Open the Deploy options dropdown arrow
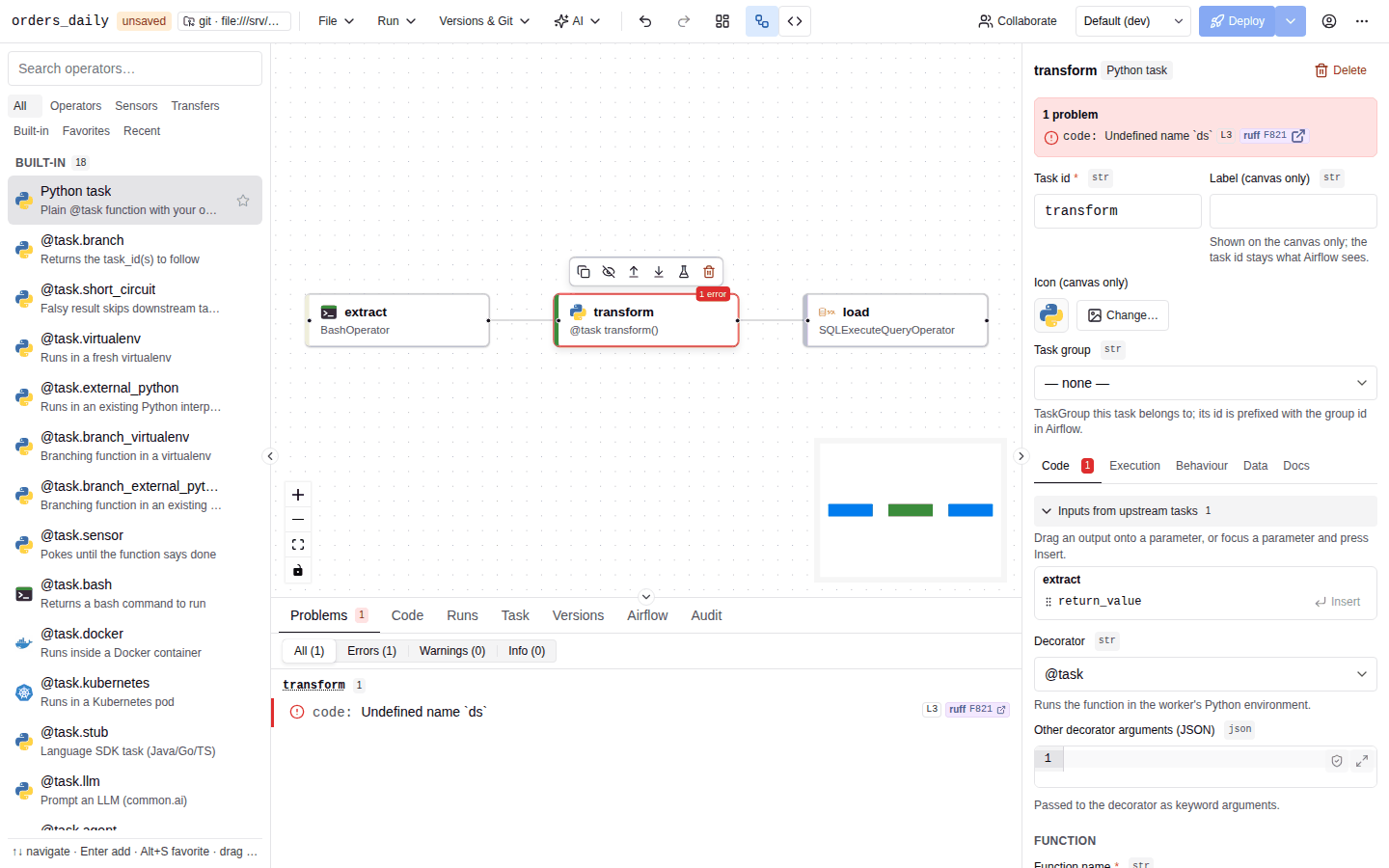The image size is (1389, 868). pyautogui.click(x=1291, y=21)
